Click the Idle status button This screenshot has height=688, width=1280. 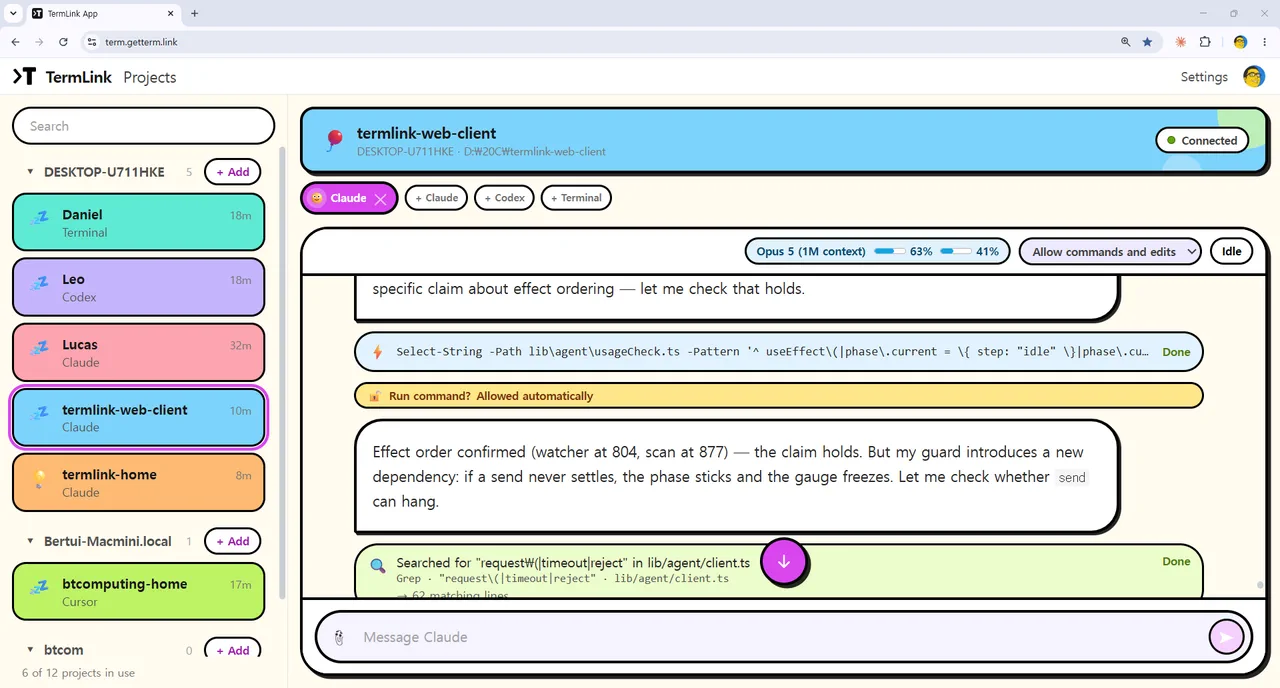tap(1231, 251)
